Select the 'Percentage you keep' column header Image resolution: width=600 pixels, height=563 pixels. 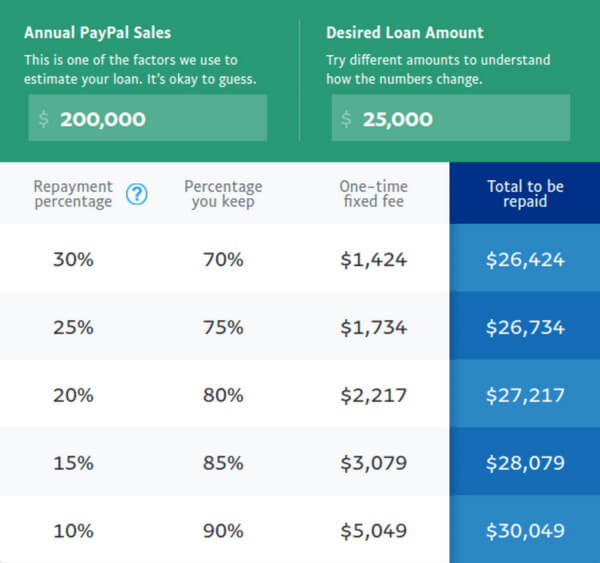click(x=223, y=194)
